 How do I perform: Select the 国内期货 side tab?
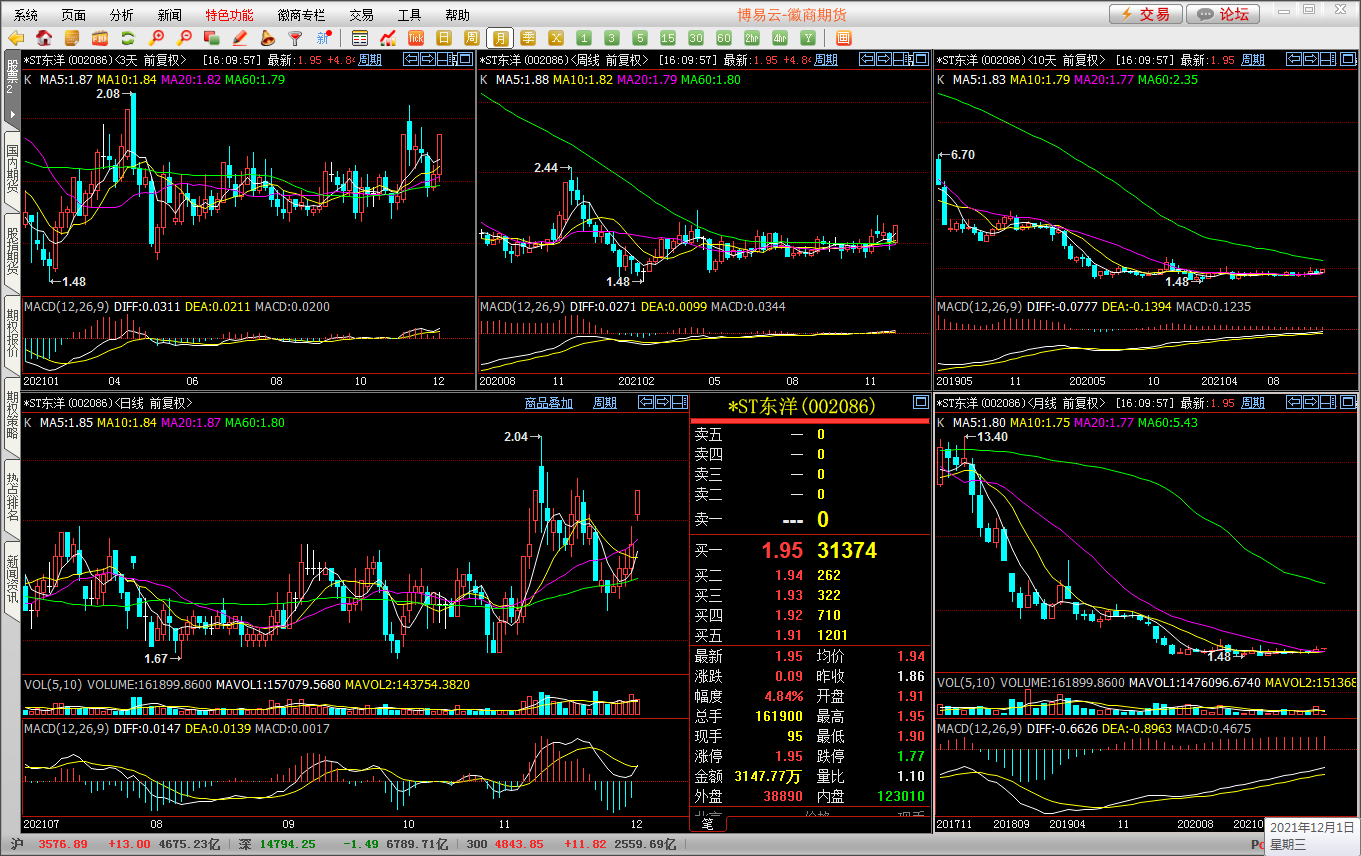[12, 170]
